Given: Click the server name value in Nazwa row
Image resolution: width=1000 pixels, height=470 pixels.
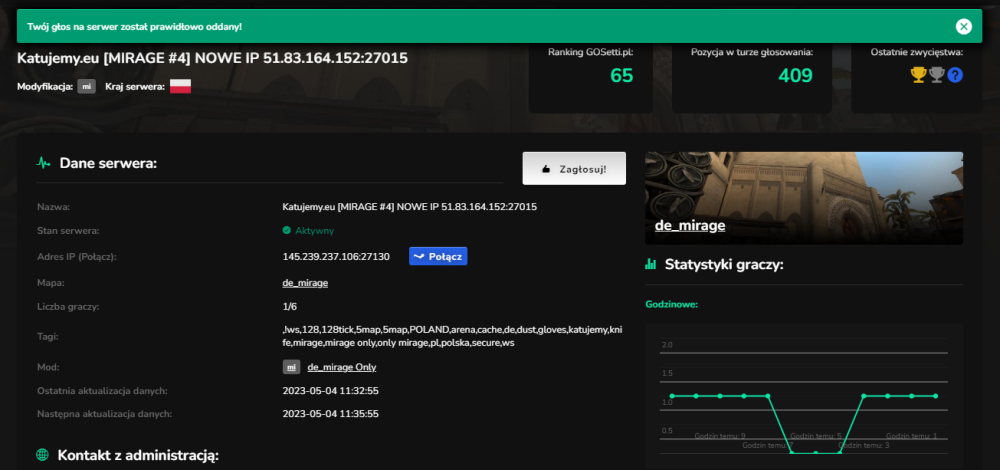Looking at the screenshot, I should 409,207.
